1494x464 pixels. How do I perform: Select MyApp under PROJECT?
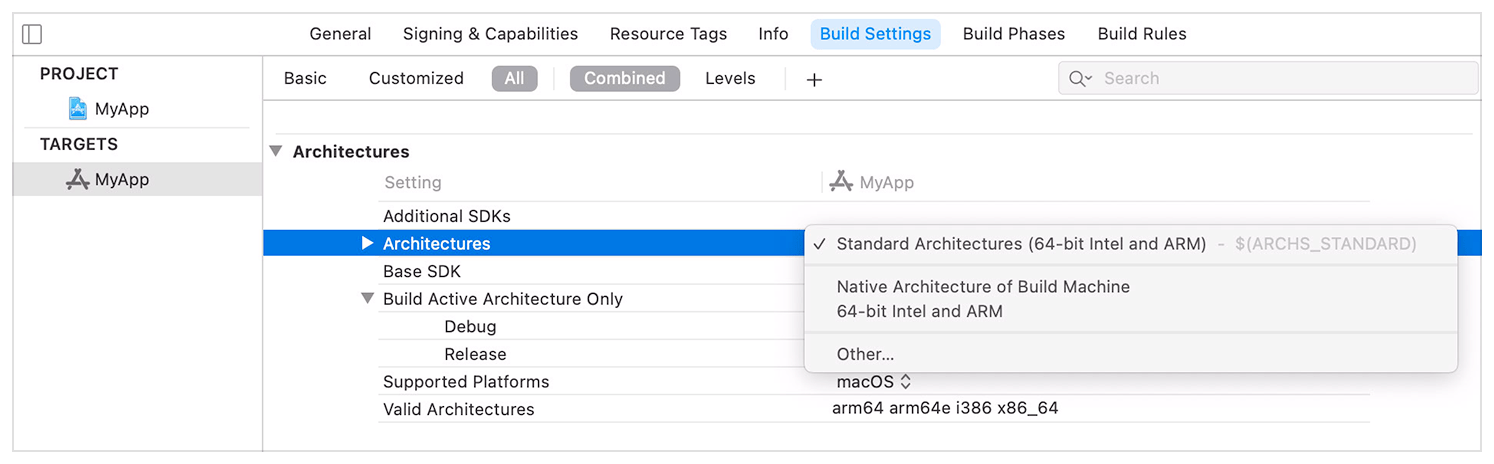(122, 109)
